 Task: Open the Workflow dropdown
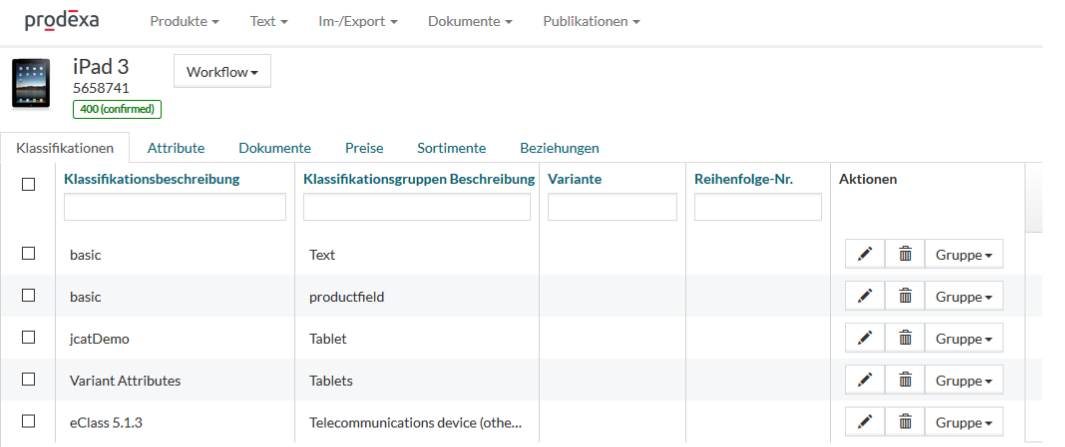222,71
